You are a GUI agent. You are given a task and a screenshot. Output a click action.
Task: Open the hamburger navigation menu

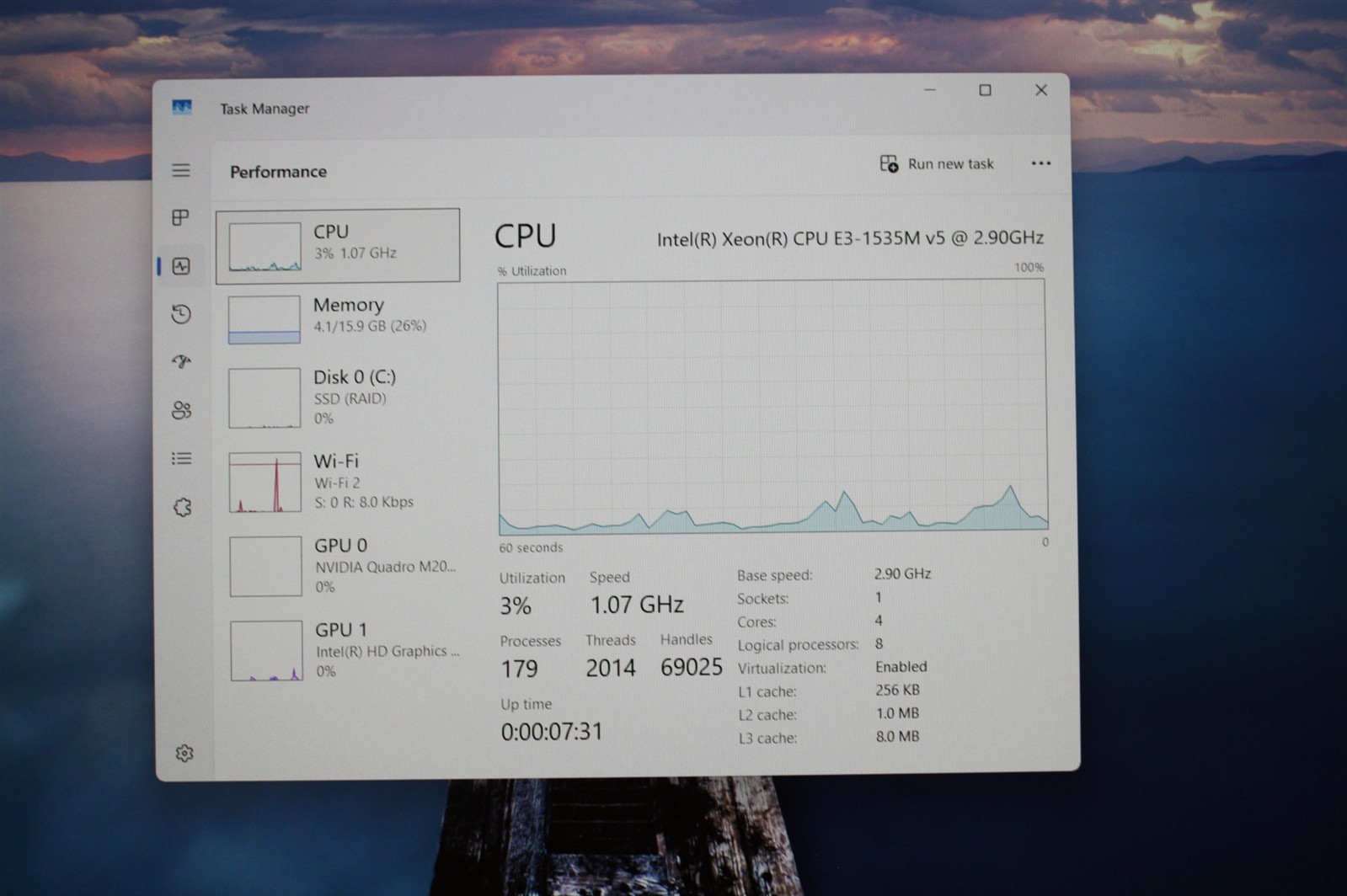coord(181,170)
